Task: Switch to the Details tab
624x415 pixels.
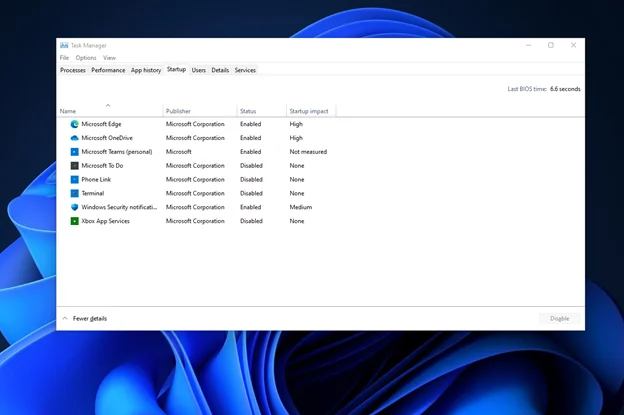Action: pos(220,70)
